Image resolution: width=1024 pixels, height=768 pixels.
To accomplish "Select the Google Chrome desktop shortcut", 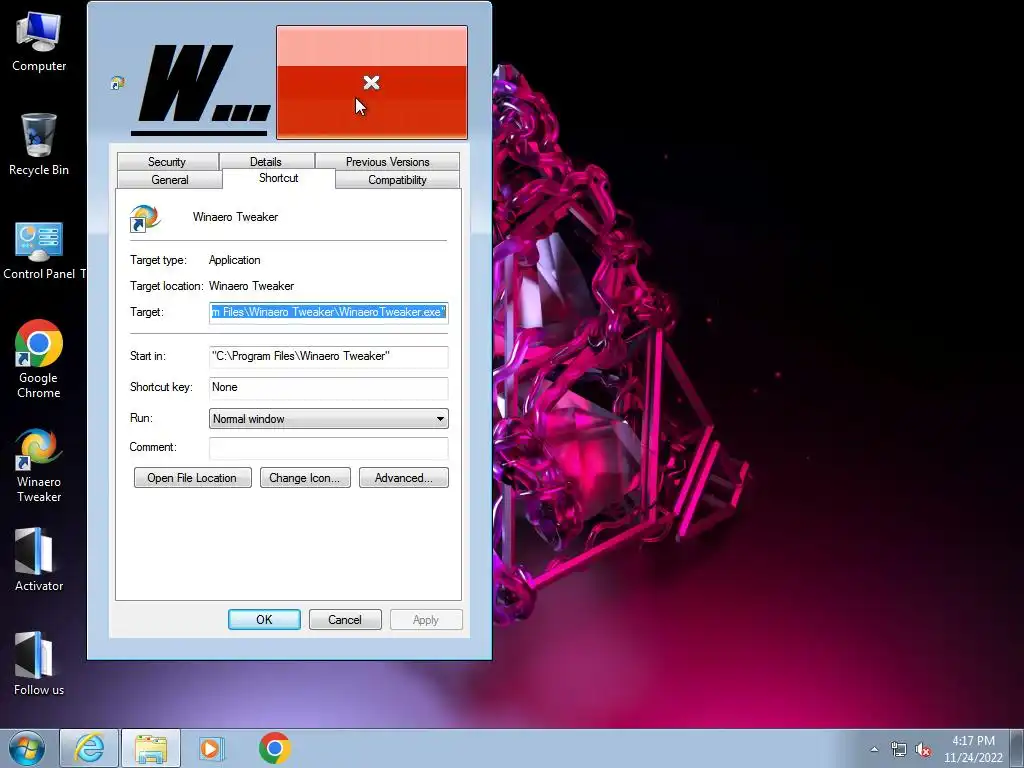I will [x=39, y=359].
